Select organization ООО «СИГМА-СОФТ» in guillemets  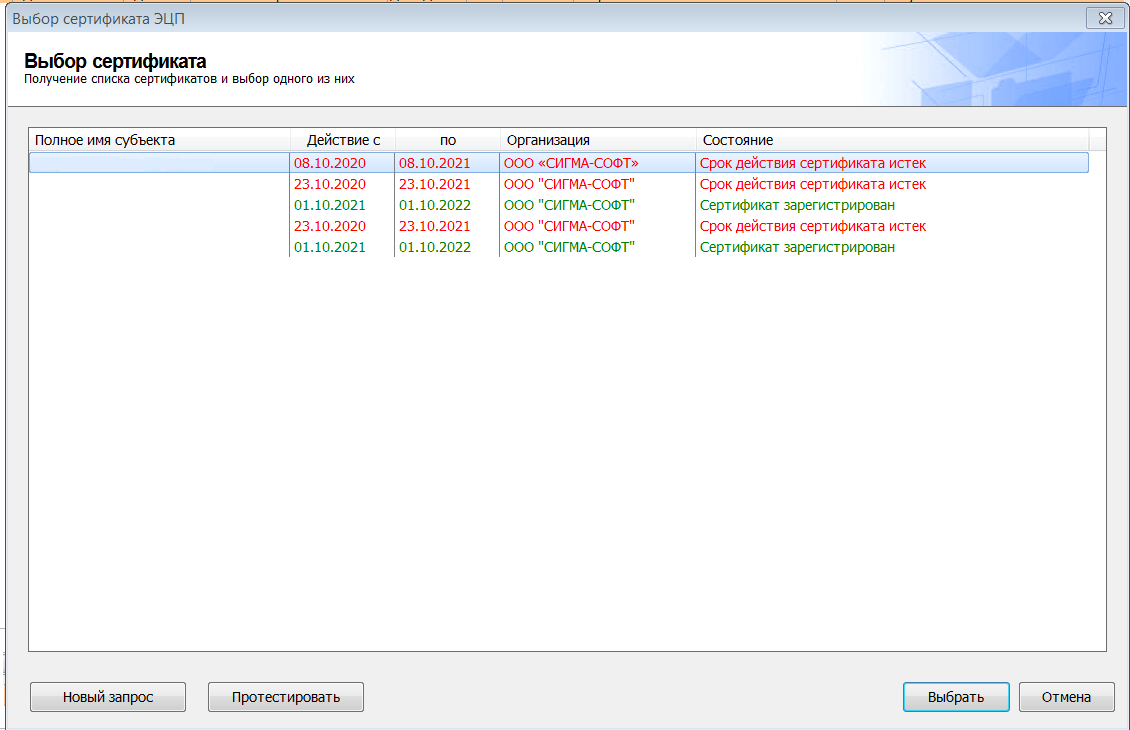coord(571,163)
